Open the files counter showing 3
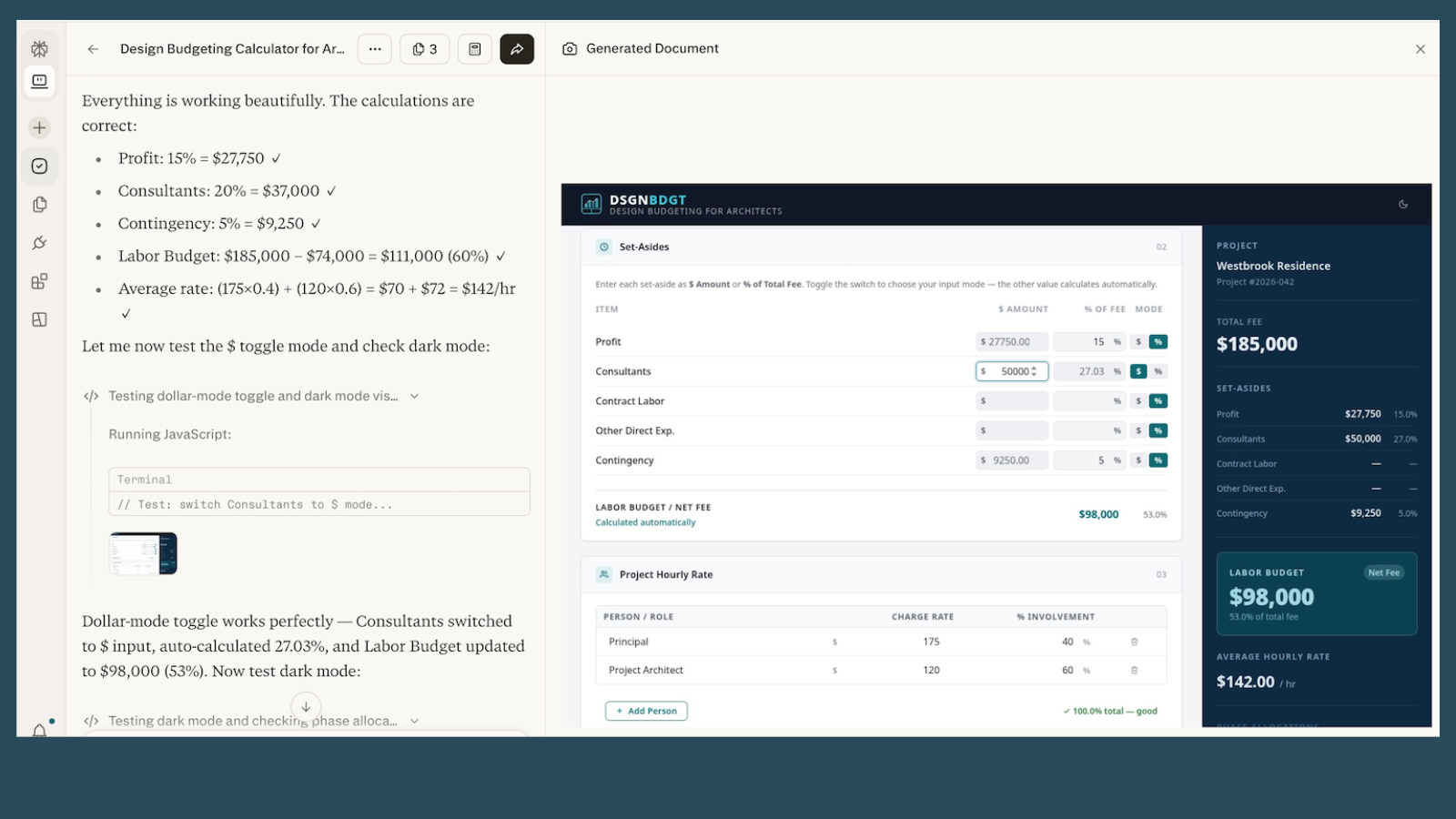Screen dimensions: 1456x819 (x=425, y=49)
